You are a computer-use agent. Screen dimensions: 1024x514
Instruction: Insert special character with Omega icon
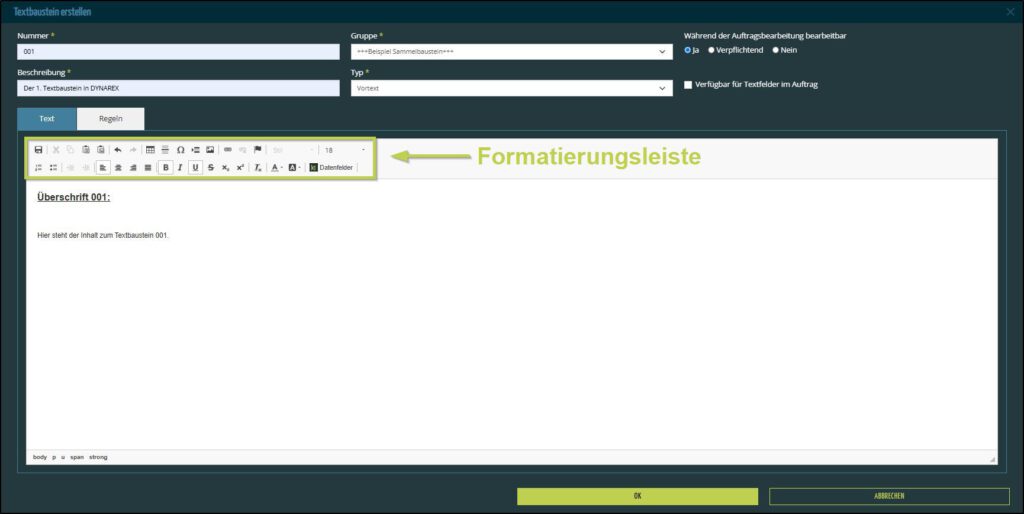(181, 150)
